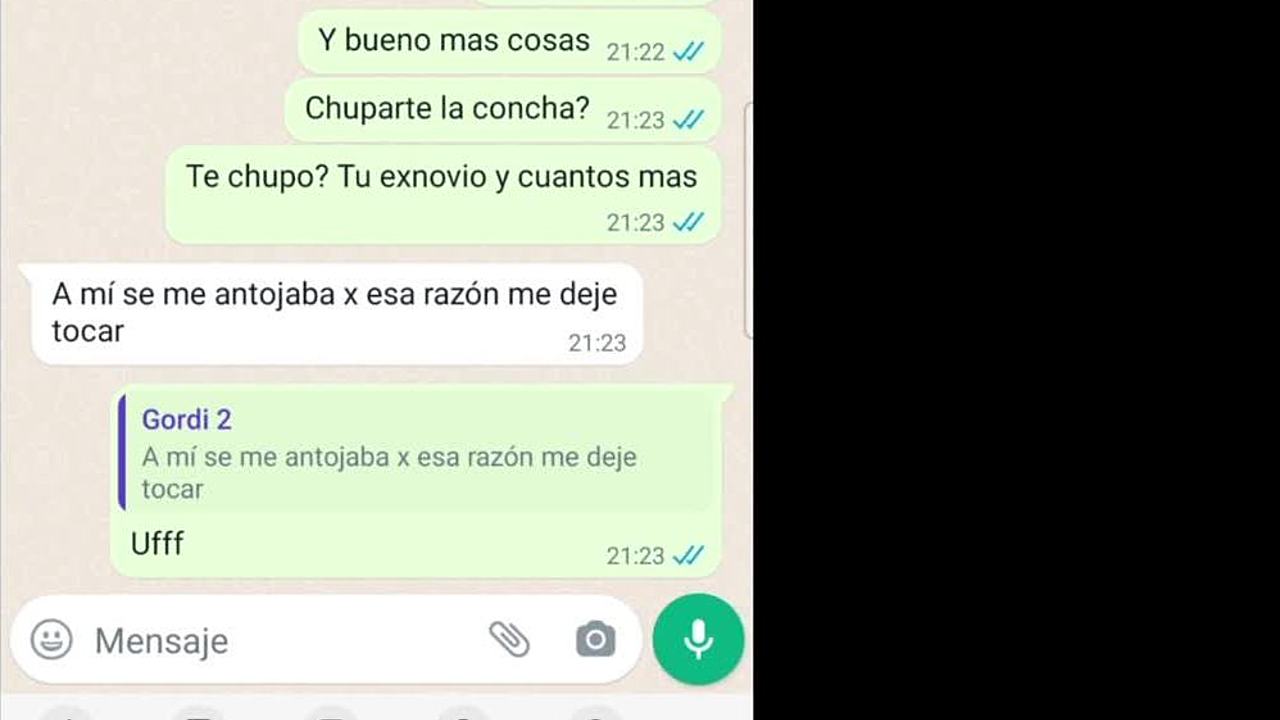Select the Gordi 2 contact name
Viewport: 1280px width, 720px height.
pyautogui.click(x=187, y=419)
